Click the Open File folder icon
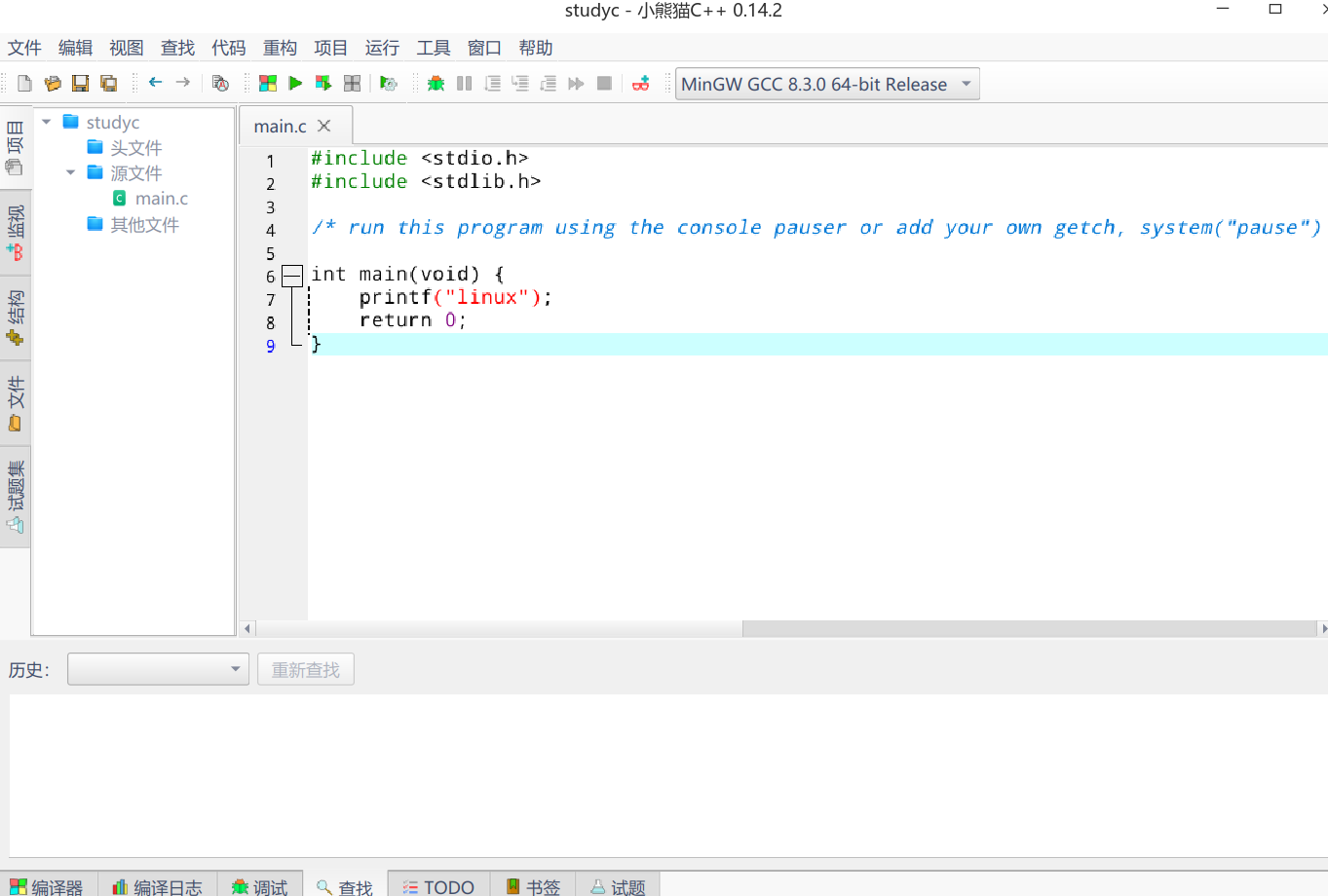The width and height of the screenshot is (1328, 896). click(53, 84)
